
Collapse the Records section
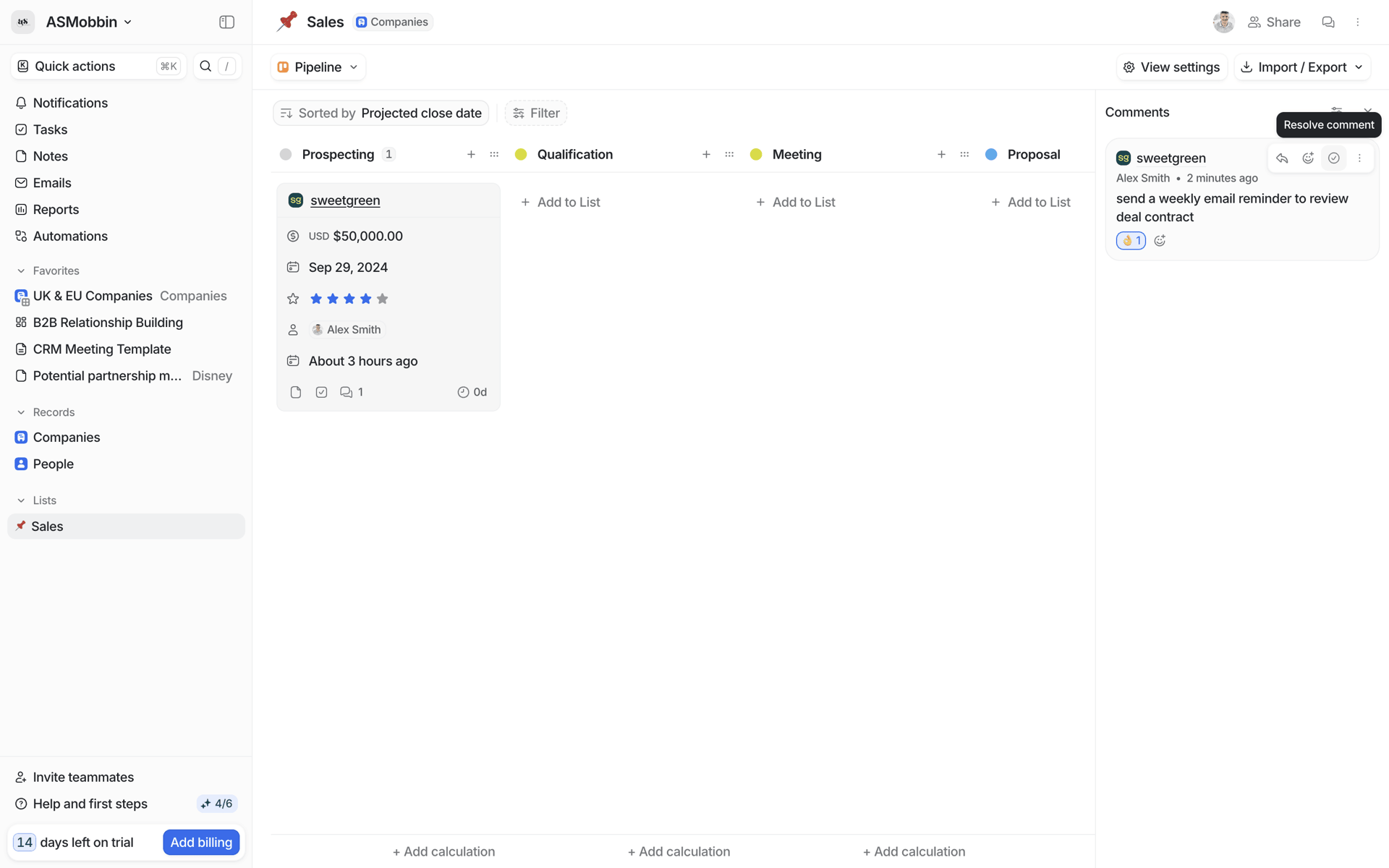(21, 412)
